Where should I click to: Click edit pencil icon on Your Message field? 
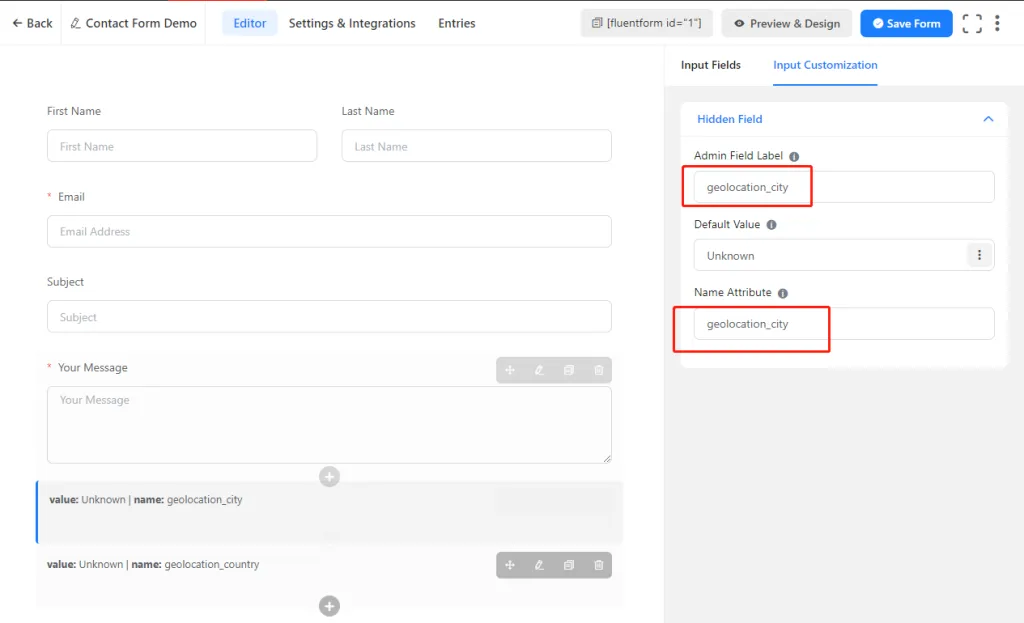point(539,370)
